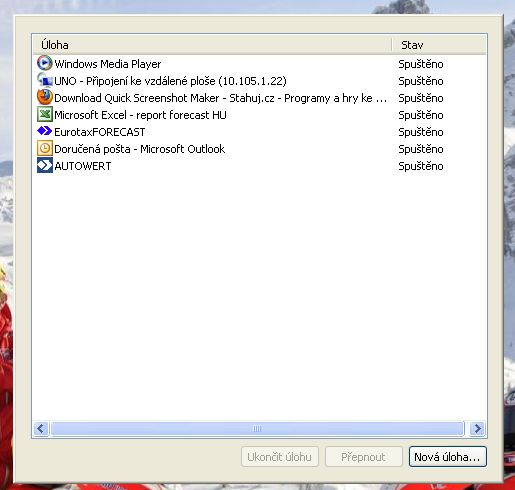Click the horizontal scrollbar right arrow
This screenshot has width=515, height=490.
tap(478, 428)
